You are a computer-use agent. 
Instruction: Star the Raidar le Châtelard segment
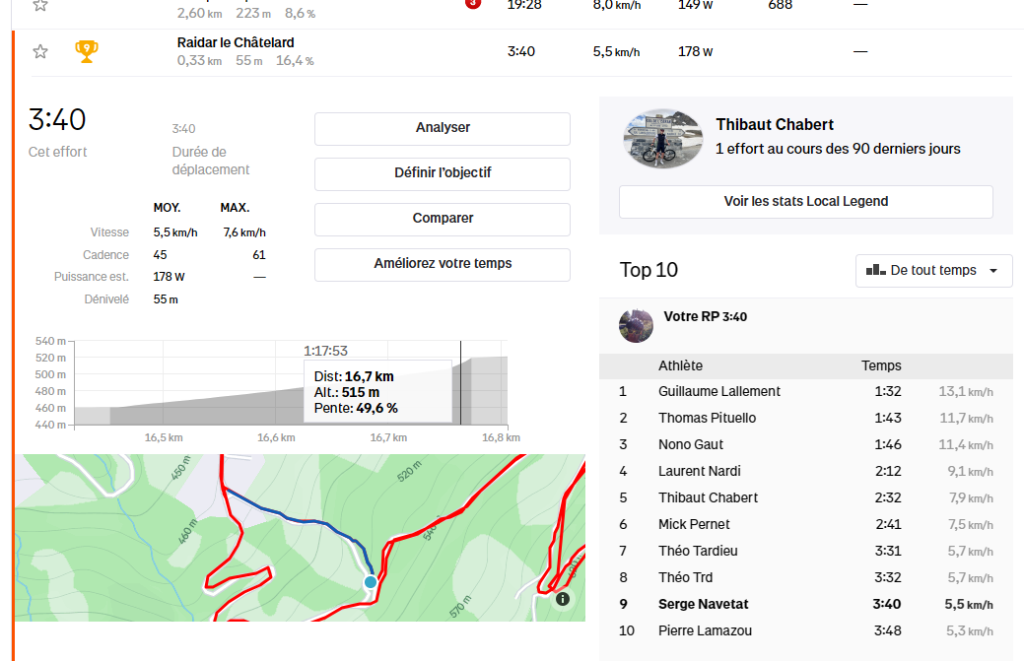point(40,52)
